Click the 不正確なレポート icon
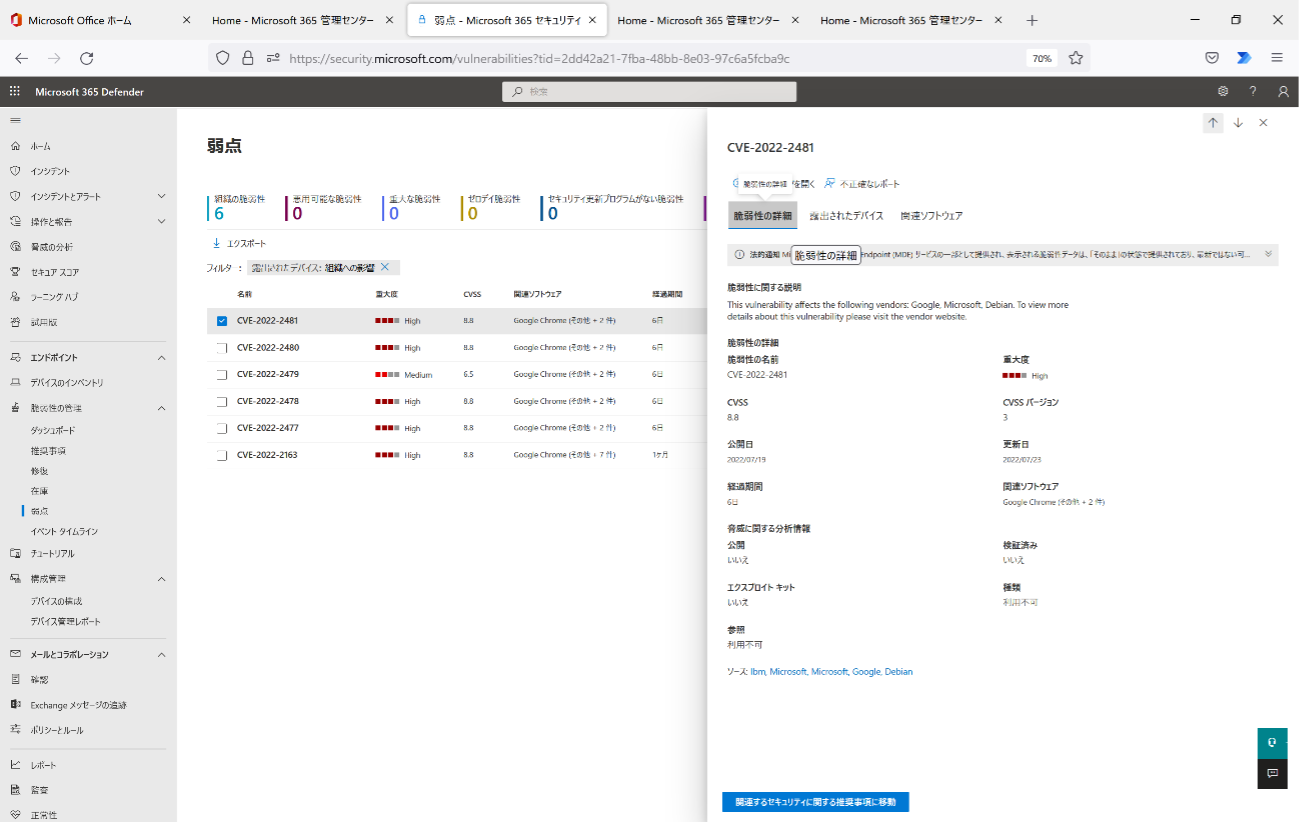 830,183
